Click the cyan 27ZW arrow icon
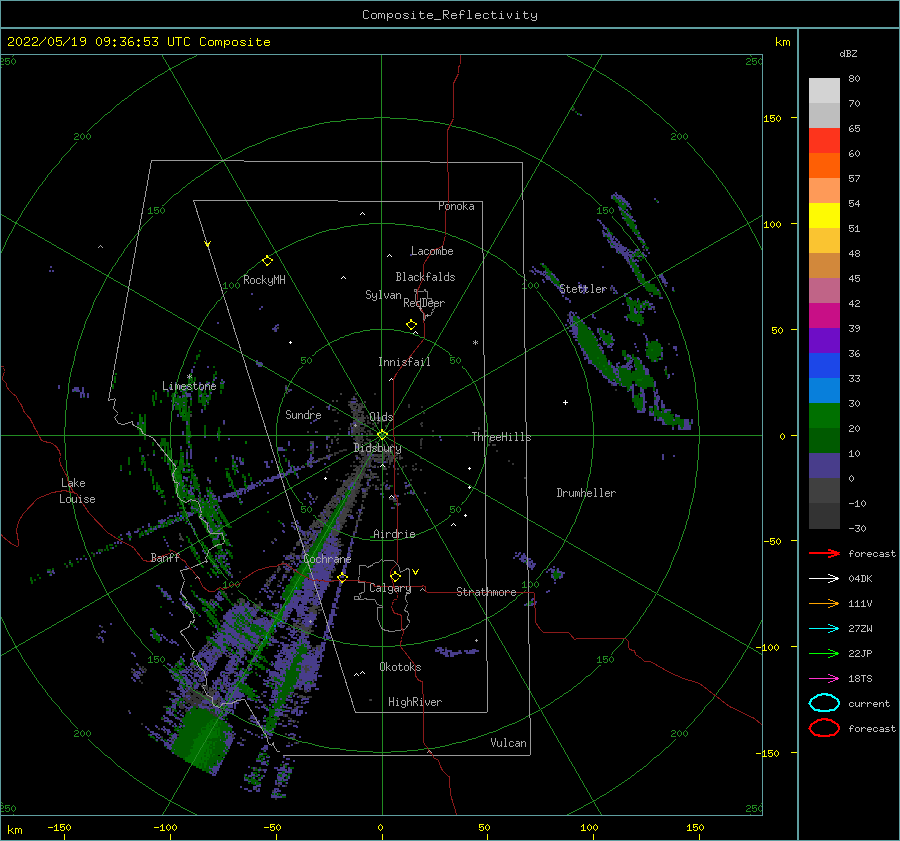 tap(824, 629)
